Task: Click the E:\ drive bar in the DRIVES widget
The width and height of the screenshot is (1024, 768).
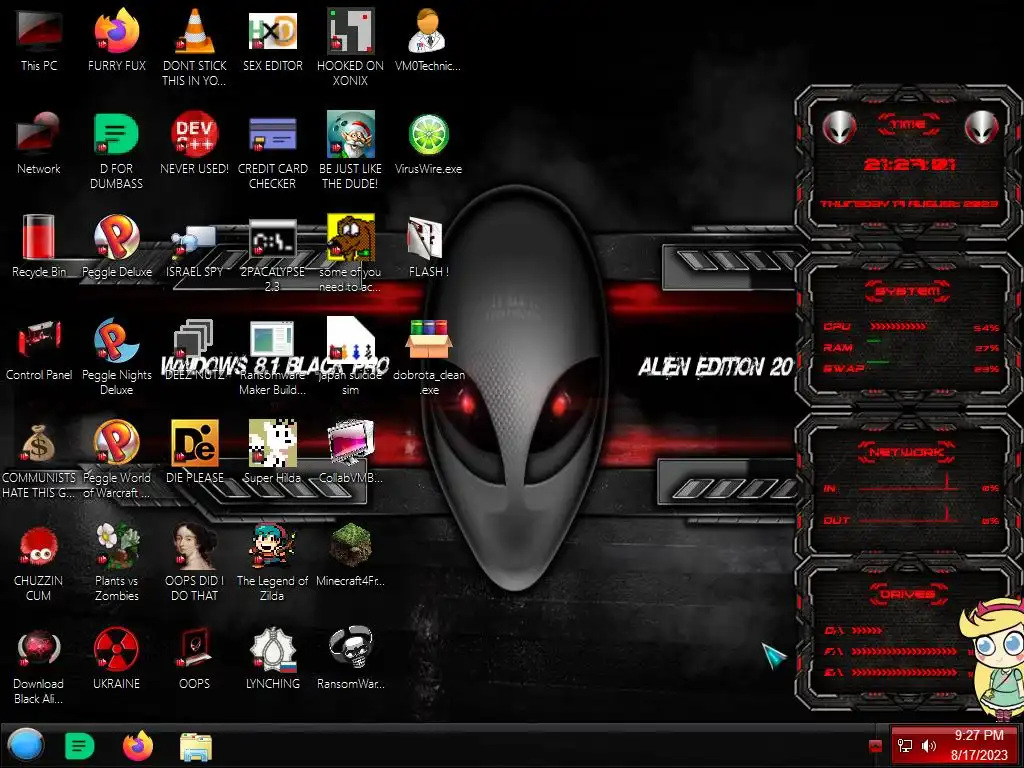Action: click(904, 672)
